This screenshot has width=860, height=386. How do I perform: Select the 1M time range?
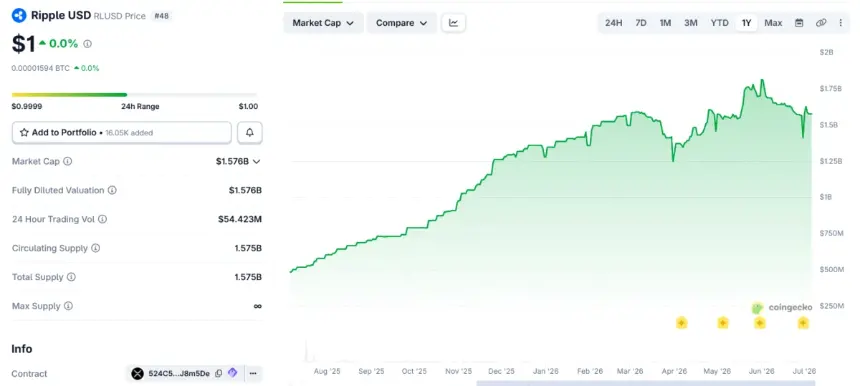coord(665,23)
